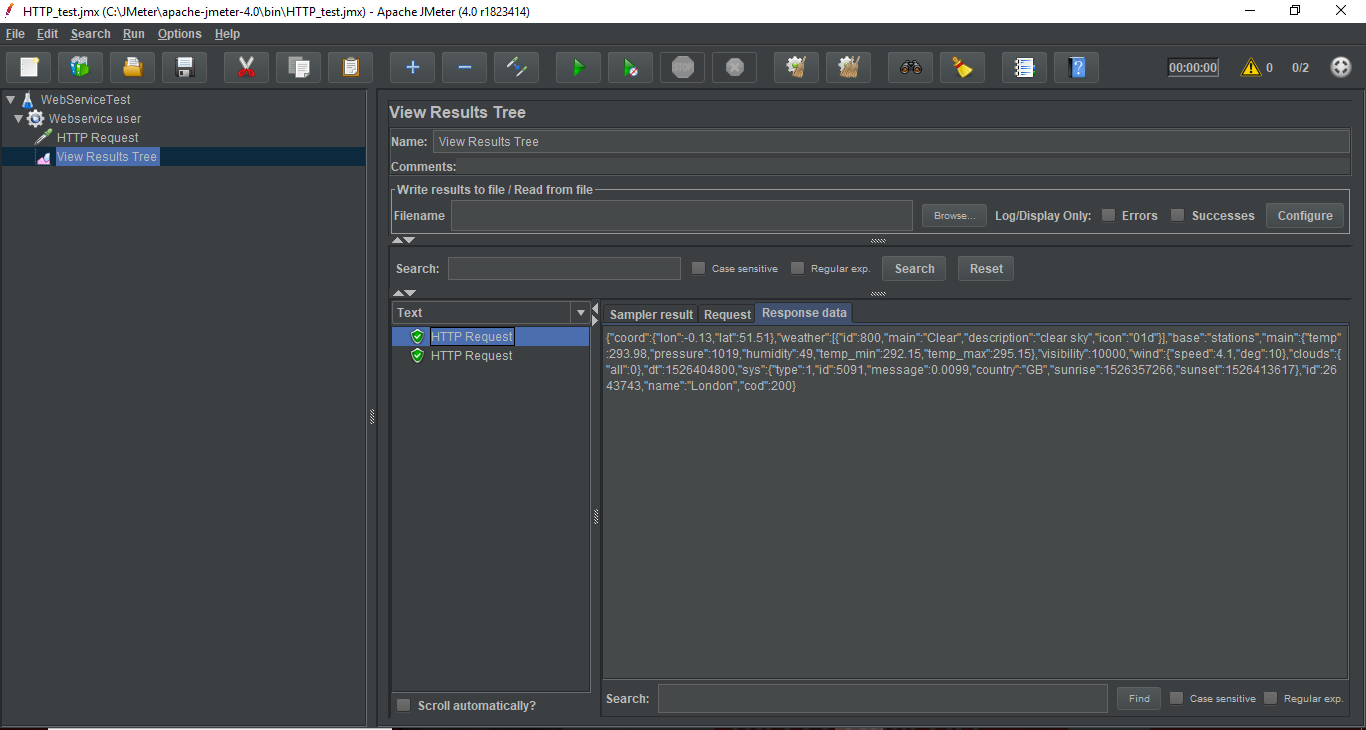Collapse the WebServiceTest tree node

pos(10,100)
